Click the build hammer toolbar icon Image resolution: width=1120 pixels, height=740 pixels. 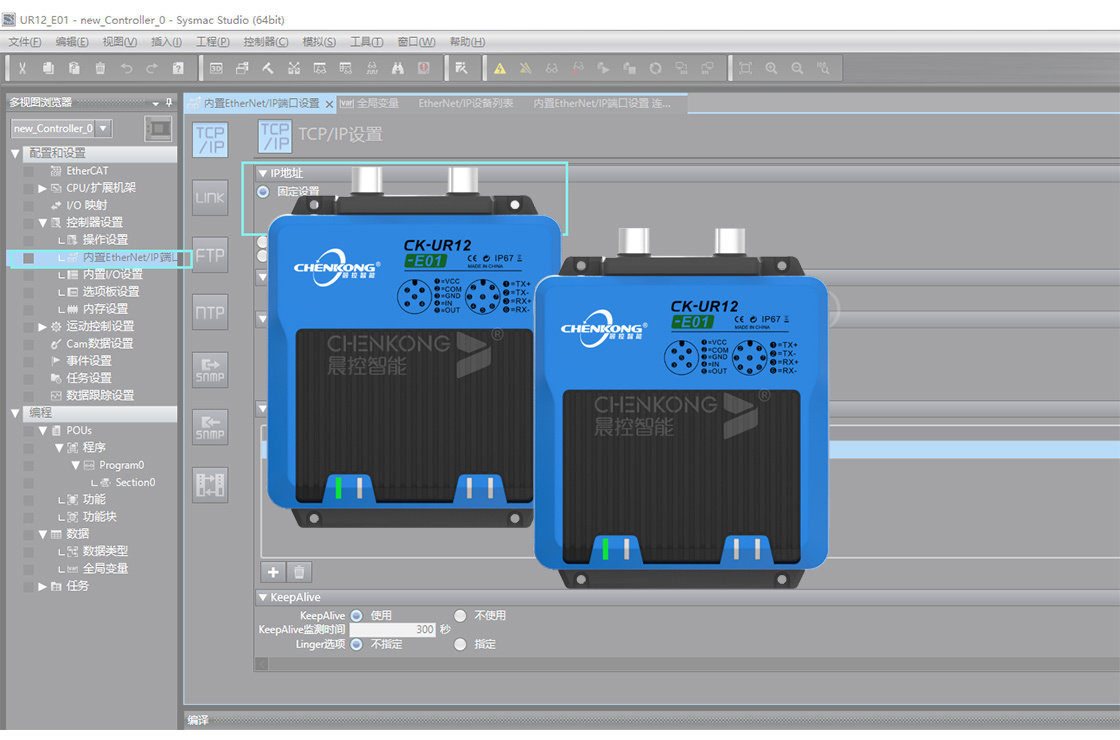[268, 69]
